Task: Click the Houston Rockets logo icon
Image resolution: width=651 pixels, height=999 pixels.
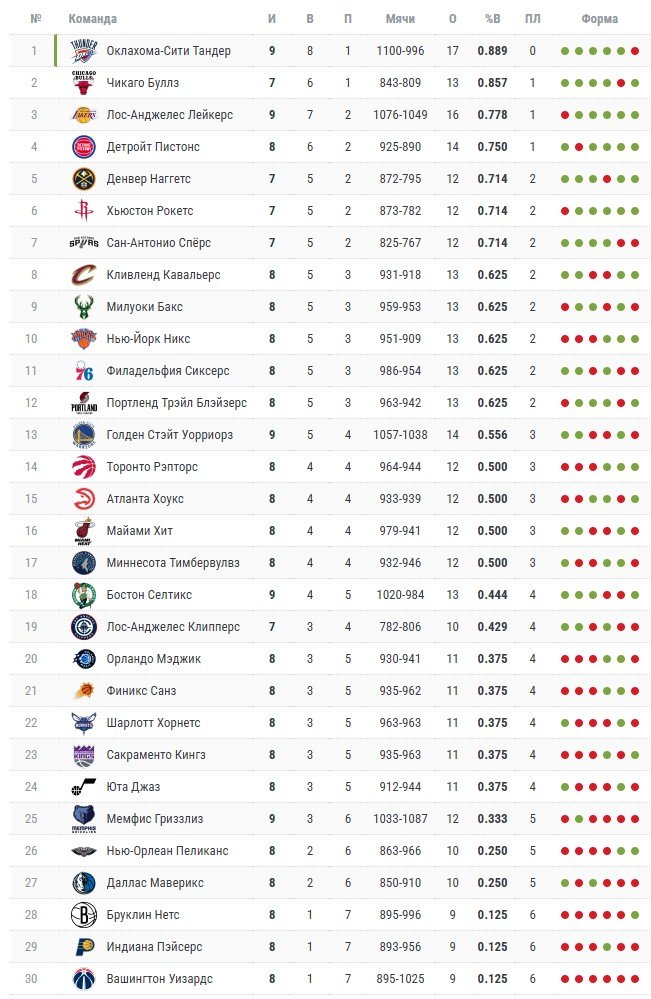Action: click(x=84, y=211)
